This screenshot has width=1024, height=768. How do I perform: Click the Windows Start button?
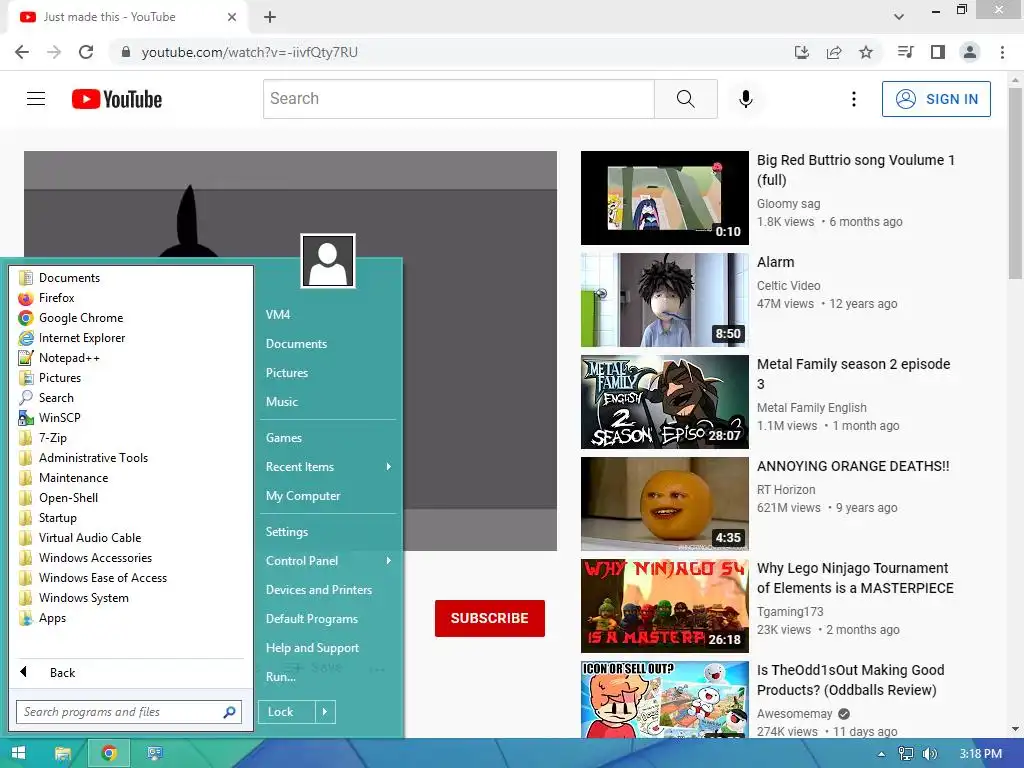tap(18, 754)
